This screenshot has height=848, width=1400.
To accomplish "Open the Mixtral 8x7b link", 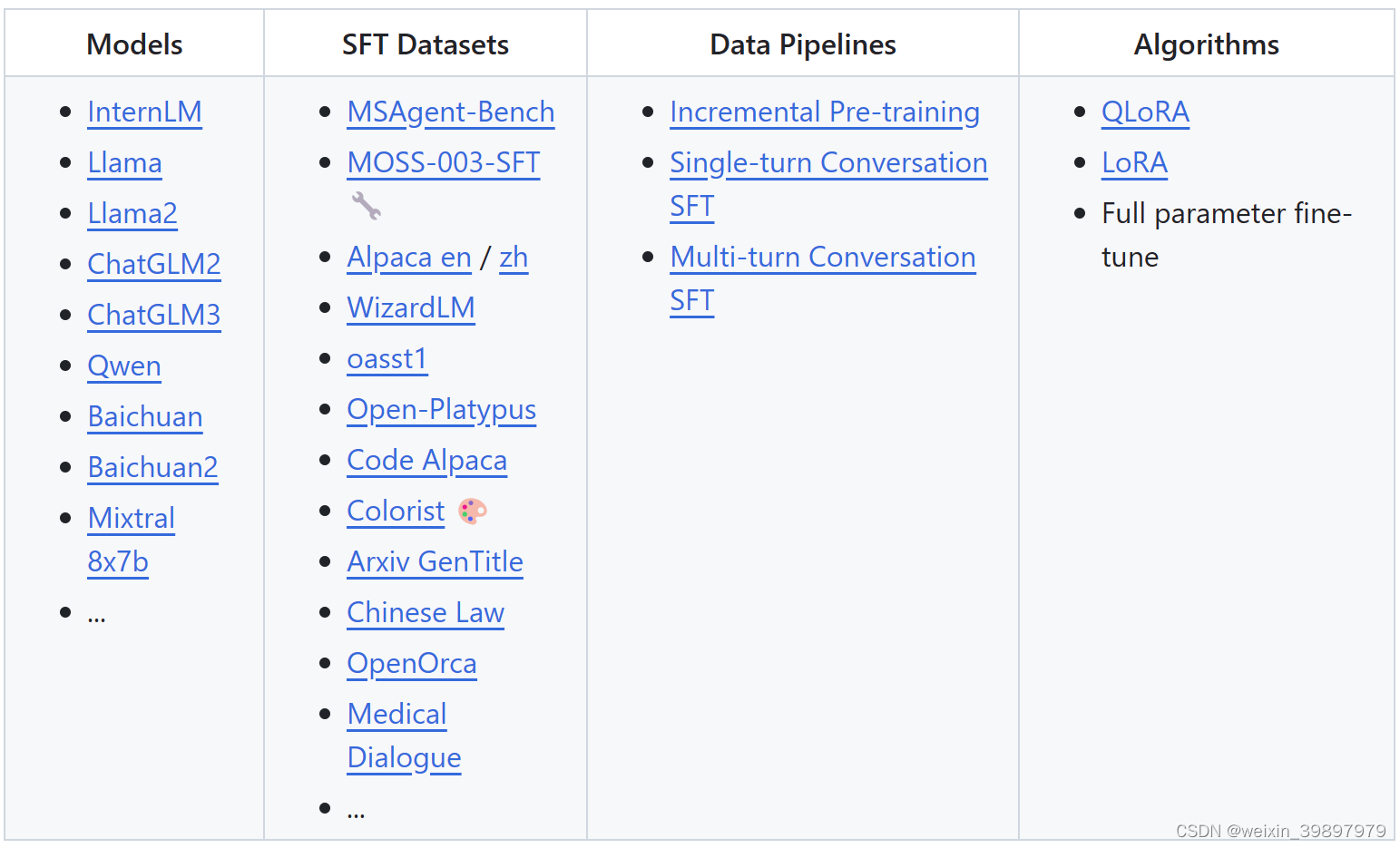I will (x=131, y=519).
